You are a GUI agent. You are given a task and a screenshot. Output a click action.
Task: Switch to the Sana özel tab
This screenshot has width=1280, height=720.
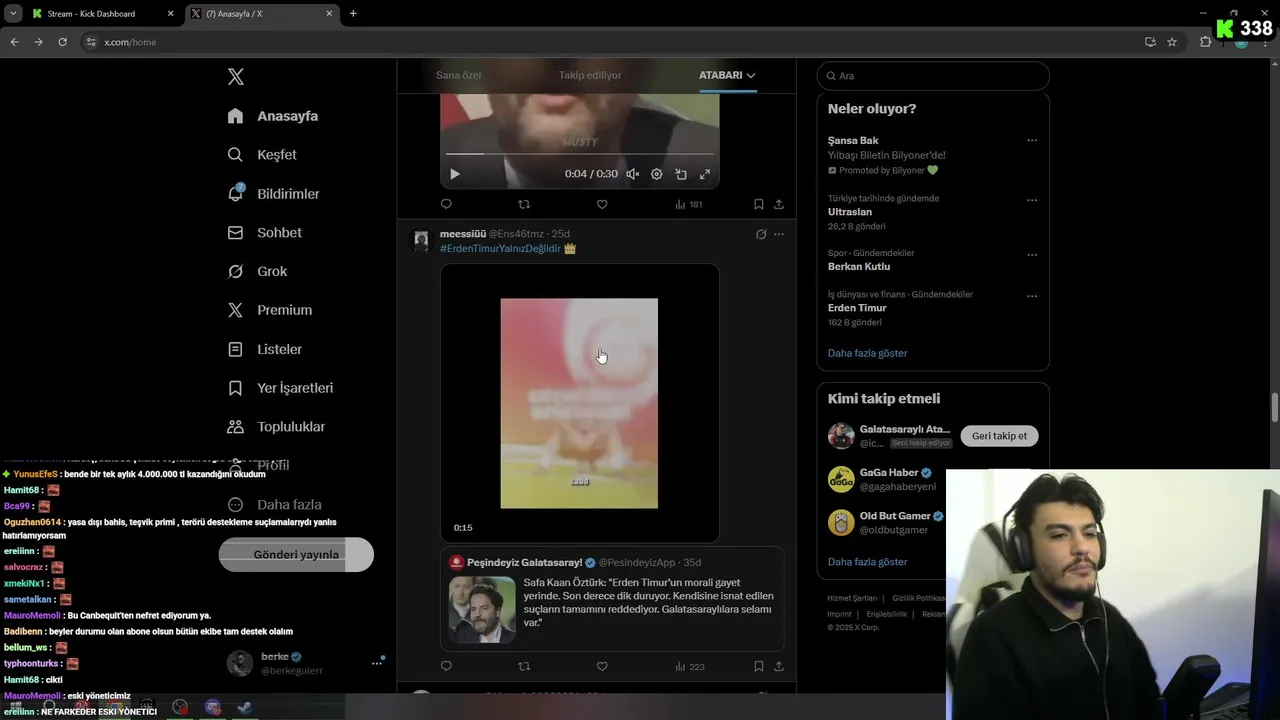(458, 75)
